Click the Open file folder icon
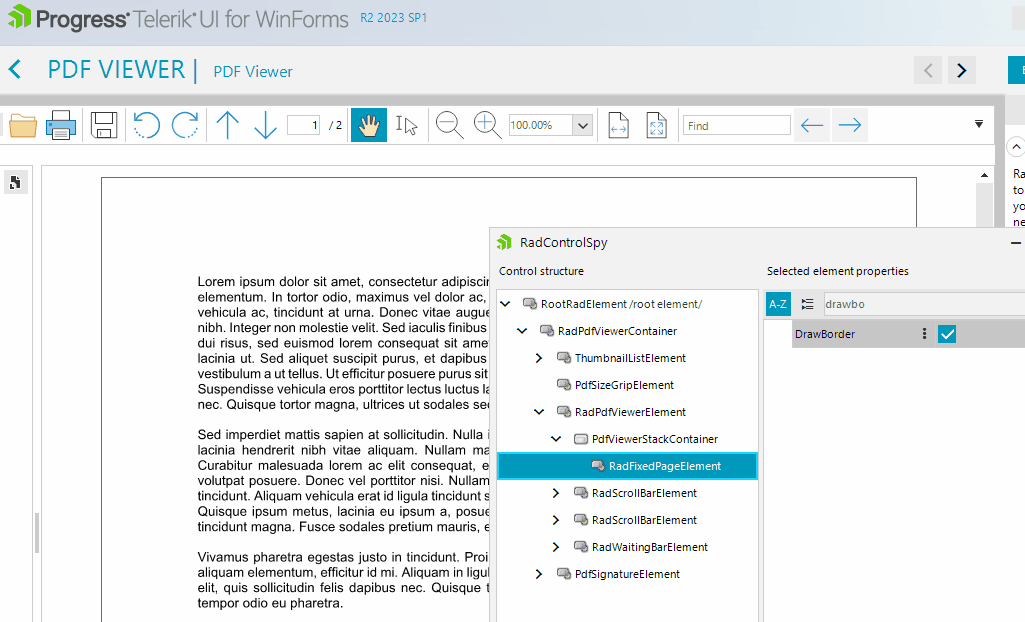The height and width of the screenshot is (622, 1025). (x=22, y=125)
